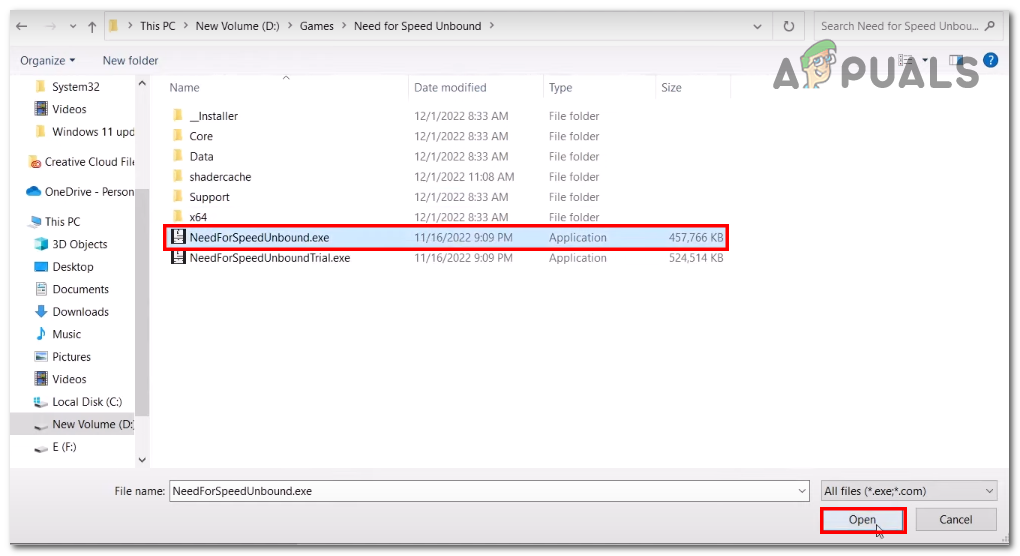Click the Open button
1020x556 pixels.
click(x=863, y=520)
